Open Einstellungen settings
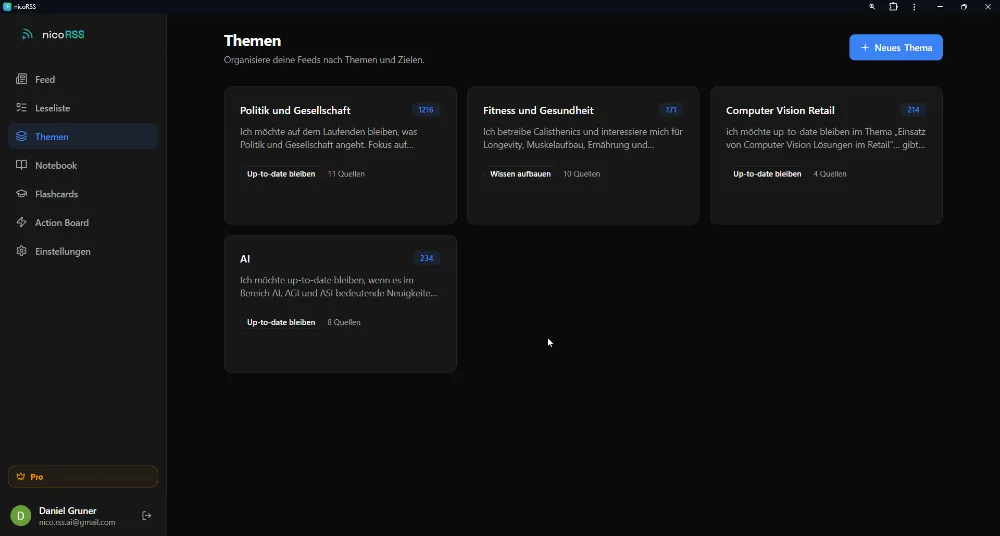Viewport: 1000px width, 536px height. click(83, 251)
